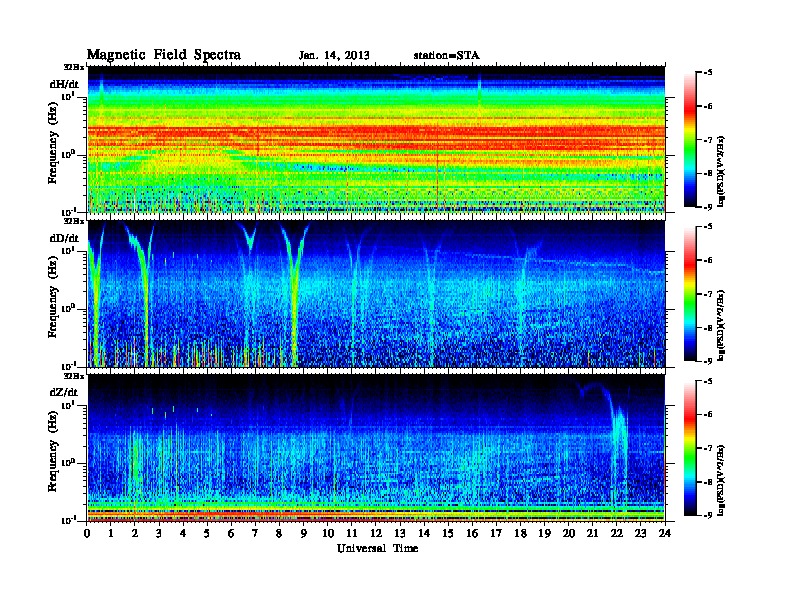This screenshot has width=792, height=612.
Task: Click the color bar beside the dZ/dt panel
Action: pos(690,447)
